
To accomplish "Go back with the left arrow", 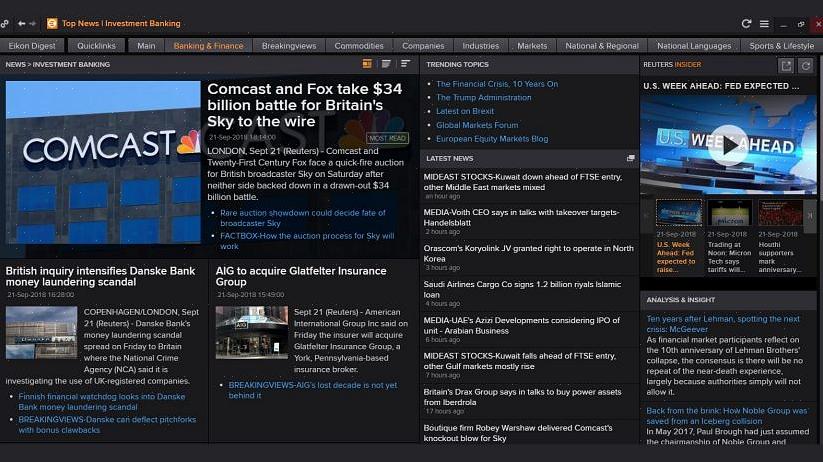I will click(x=22, y=24).
